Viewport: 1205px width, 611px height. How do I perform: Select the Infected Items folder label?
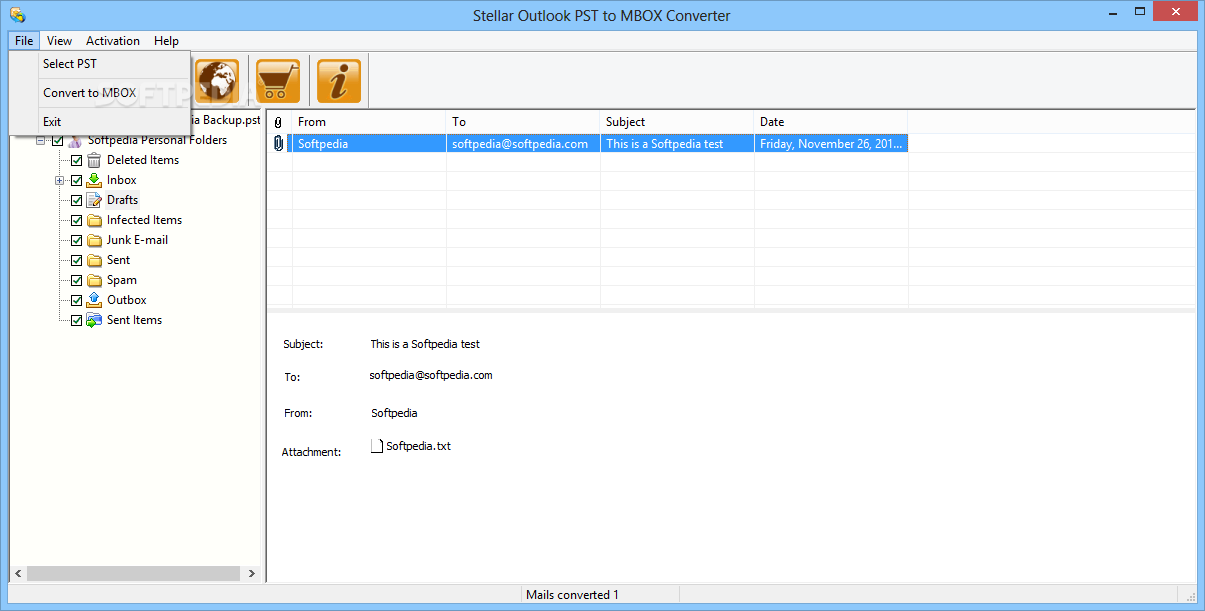pyautogui.click(x=145, y=220)
